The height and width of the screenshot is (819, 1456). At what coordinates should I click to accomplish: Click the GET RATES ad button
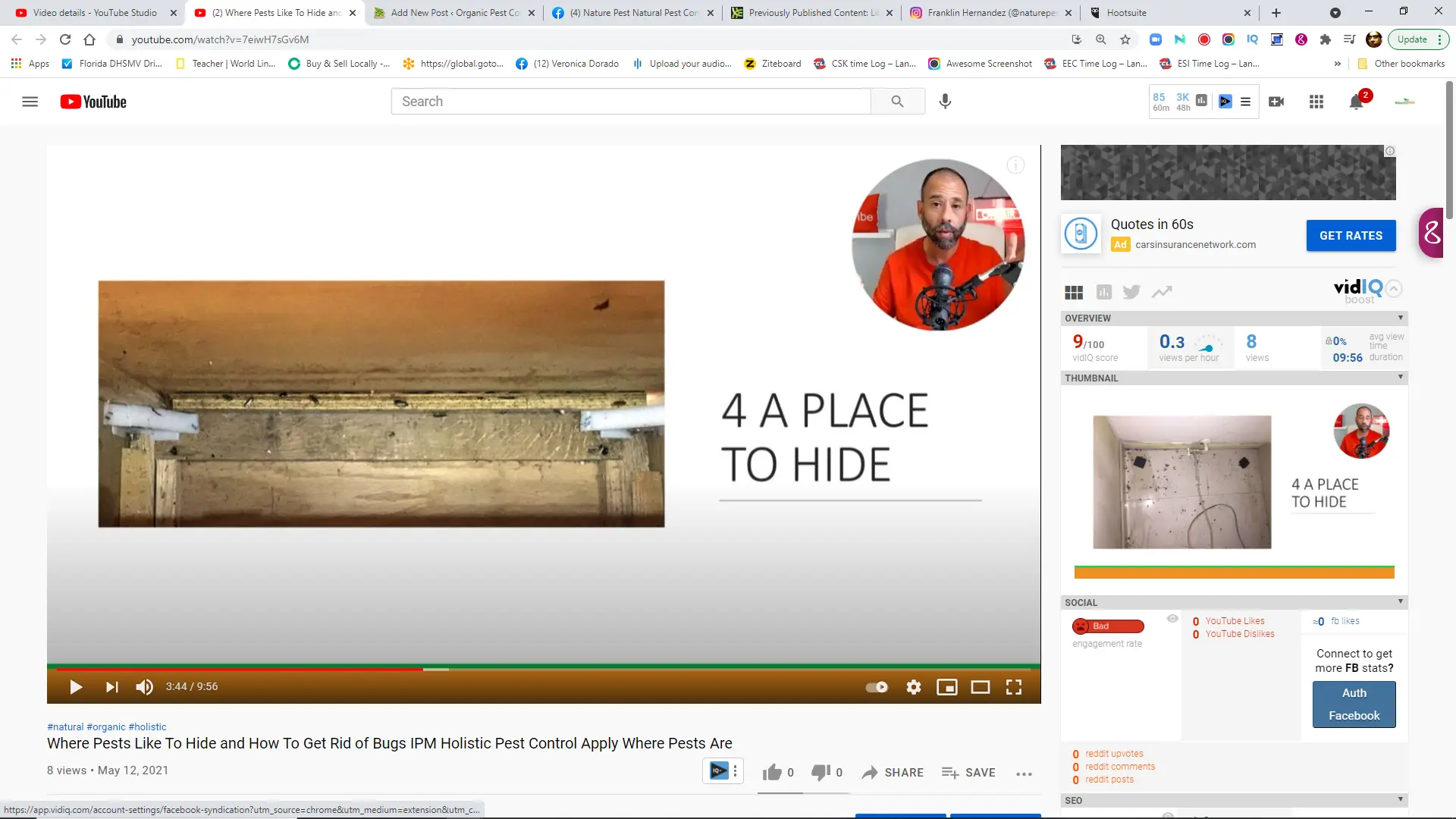[1351, 236]
